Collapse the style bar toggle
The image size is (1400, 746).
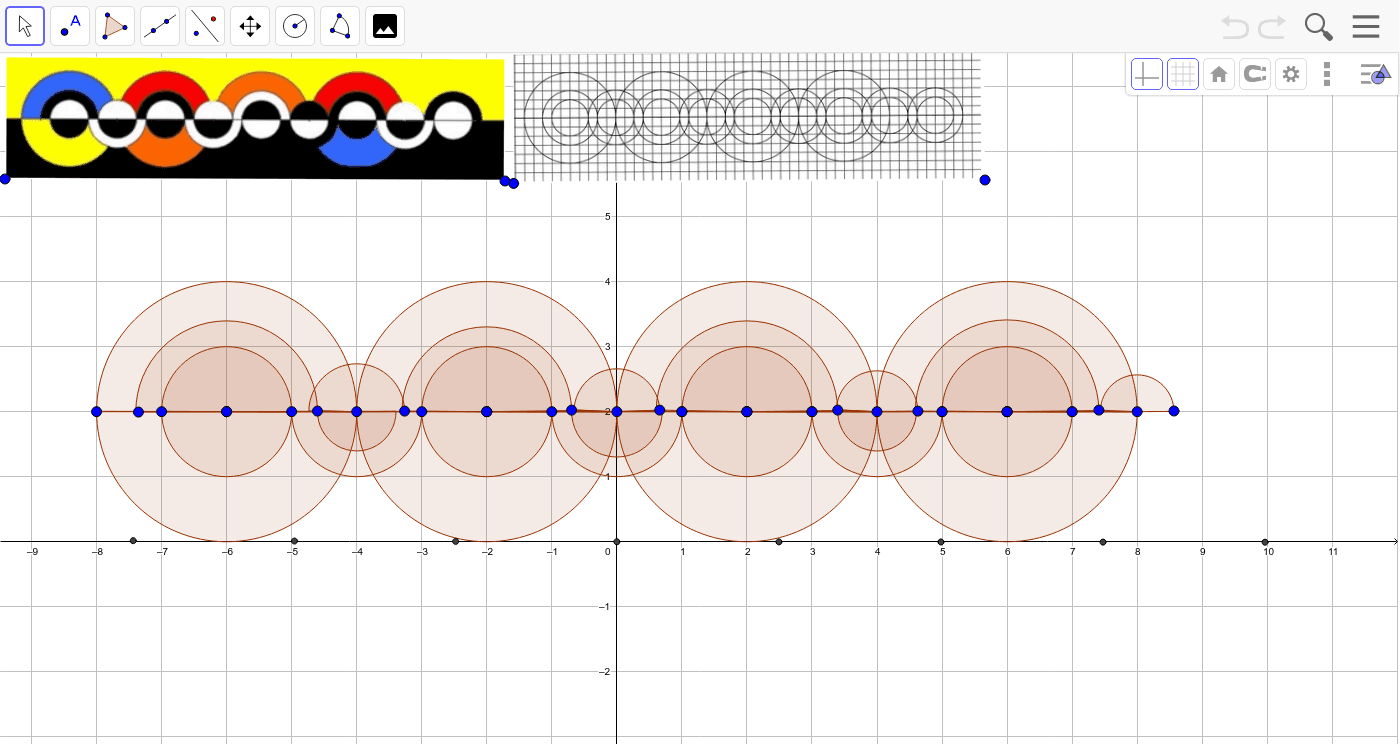(1375, 74)
